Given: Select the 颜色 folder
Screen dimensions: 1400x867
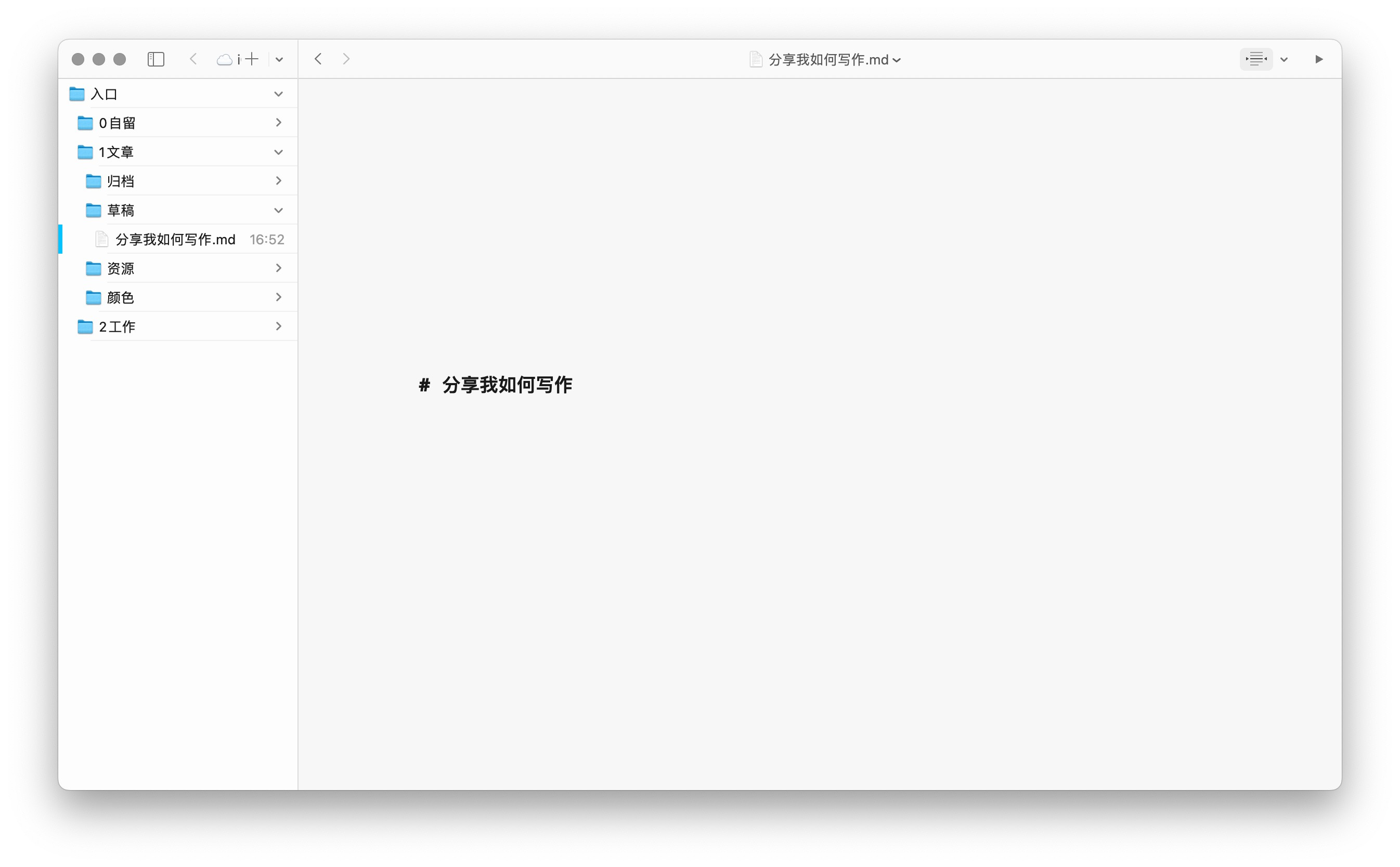Looking at the screenshot, I should coord(178,298).
